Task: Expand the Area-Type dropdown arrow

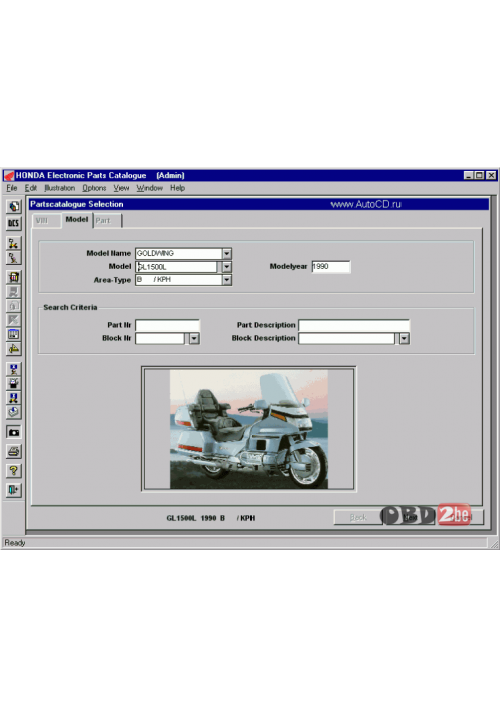Action: click(227, 280)
